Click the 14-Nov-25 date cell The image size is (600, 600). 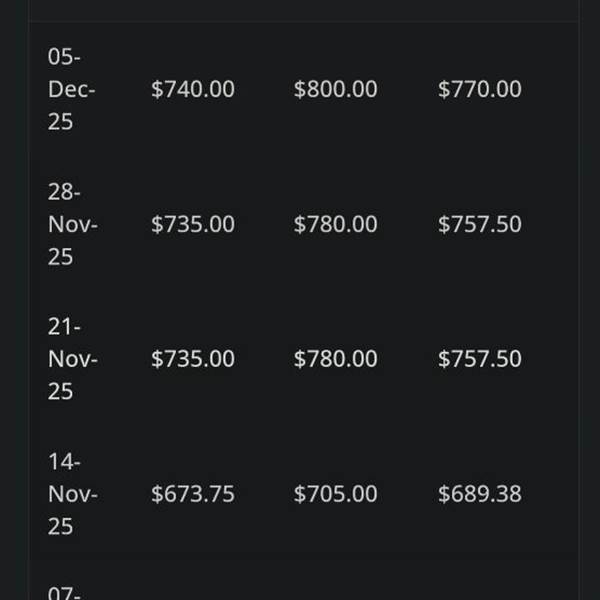pos(72,494)
